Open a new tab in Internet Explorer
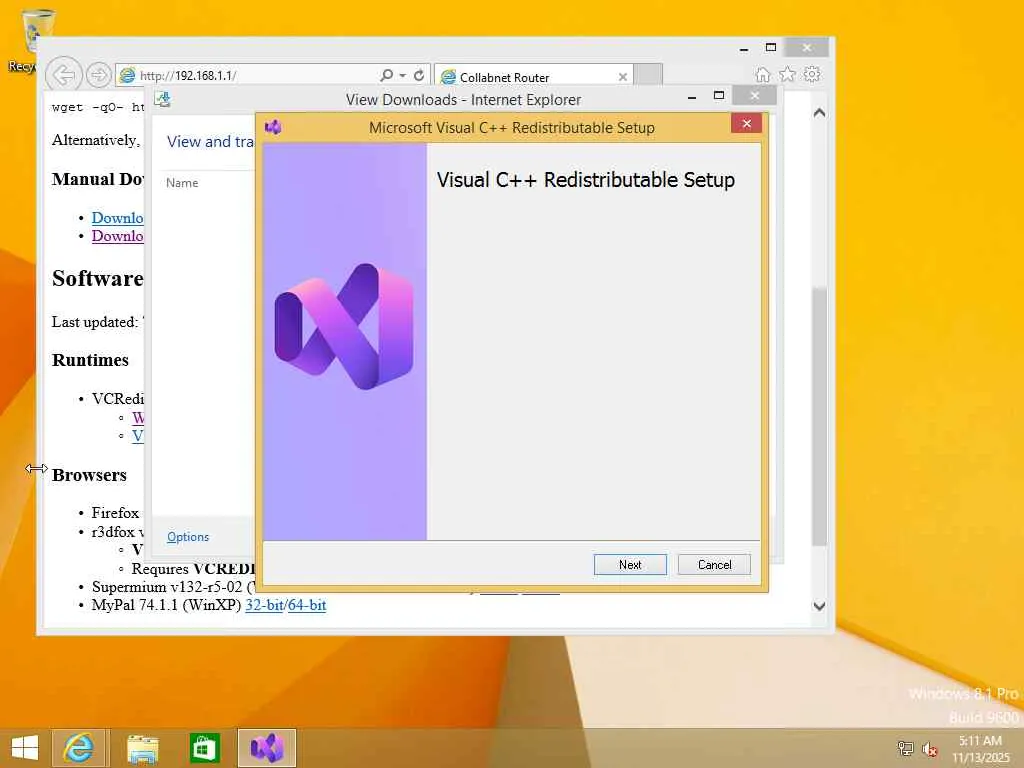Image resolution: width=1024 pixels, height=768 pixels. (x=648, y=75)
